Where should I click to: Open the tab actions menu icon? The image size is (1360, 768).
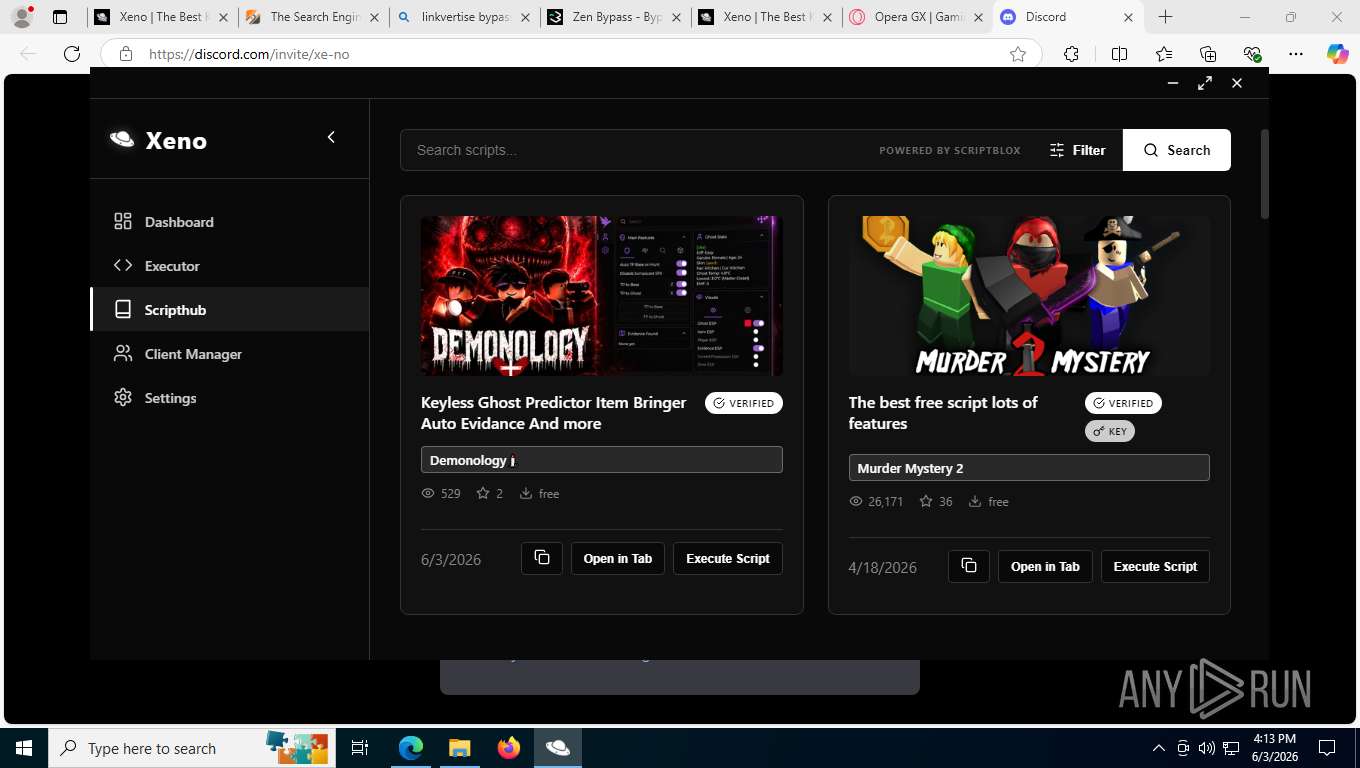(x=60, y=17)
